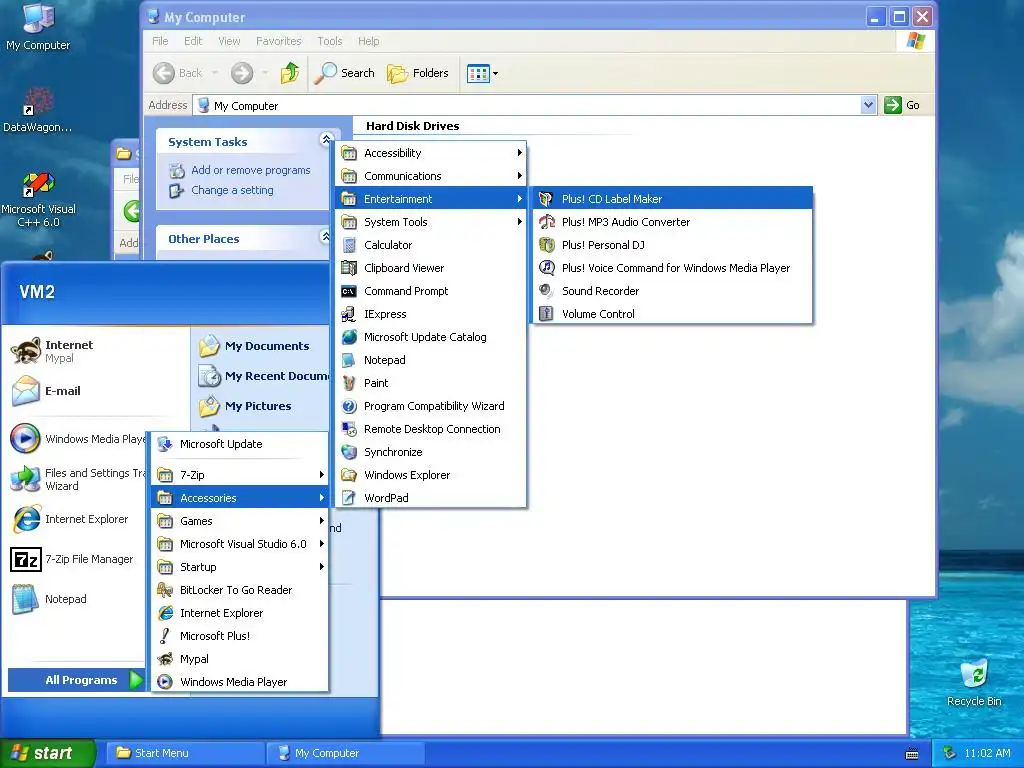
Task: Click the Calculator icon in Accessories
Action: (x=349, y=245)
